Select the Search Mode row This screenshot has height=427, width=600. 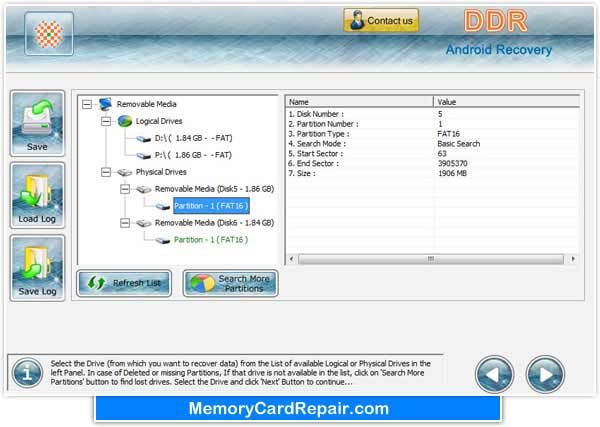pos(432,144)
